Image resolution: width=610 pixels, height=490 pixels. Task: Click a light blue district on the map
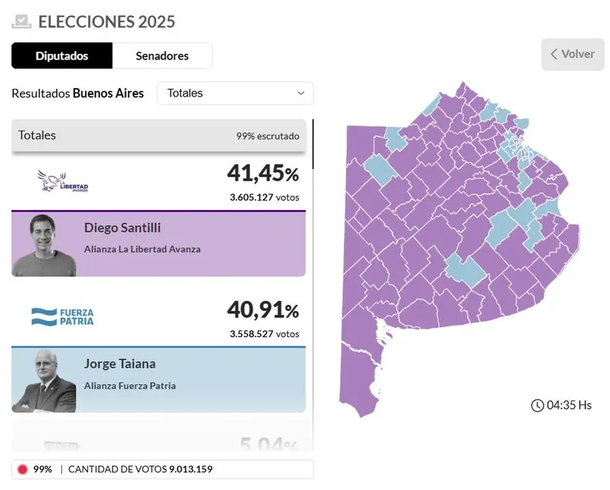[x=463, y=268]
